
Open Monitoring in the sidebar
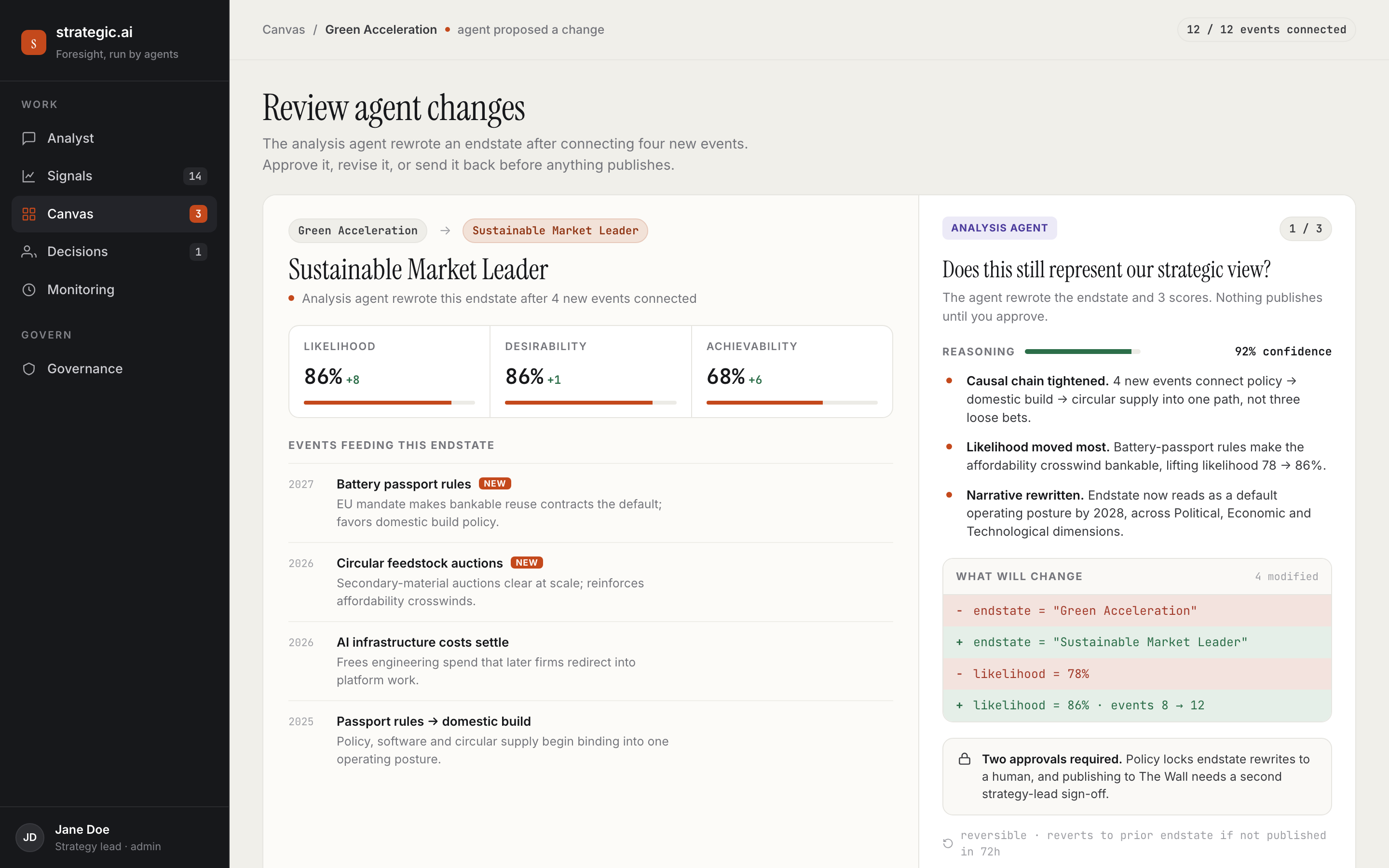[x=114, y=290]
